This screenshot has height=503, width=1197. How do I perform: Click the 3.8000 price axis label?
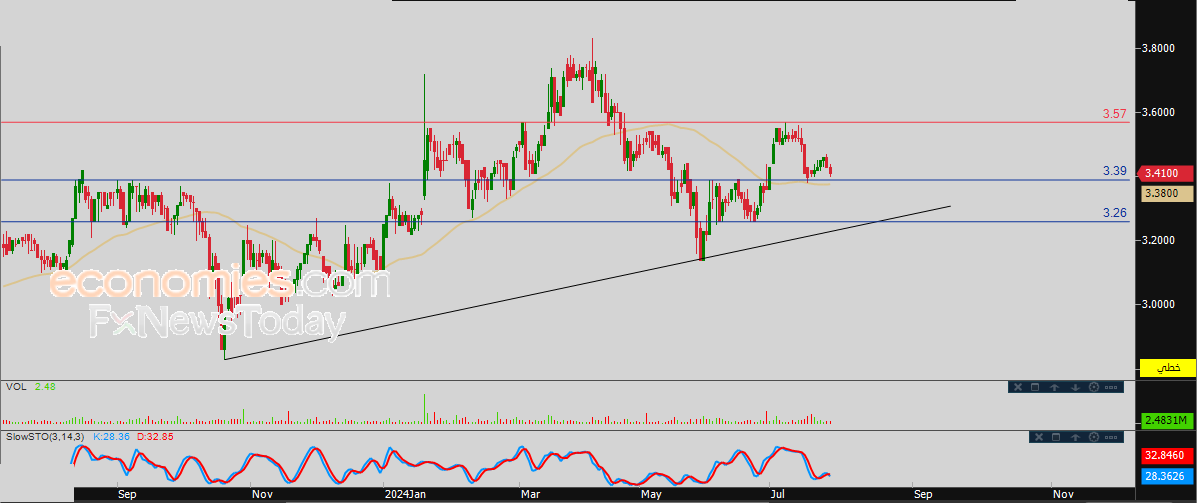[1157, 48]
